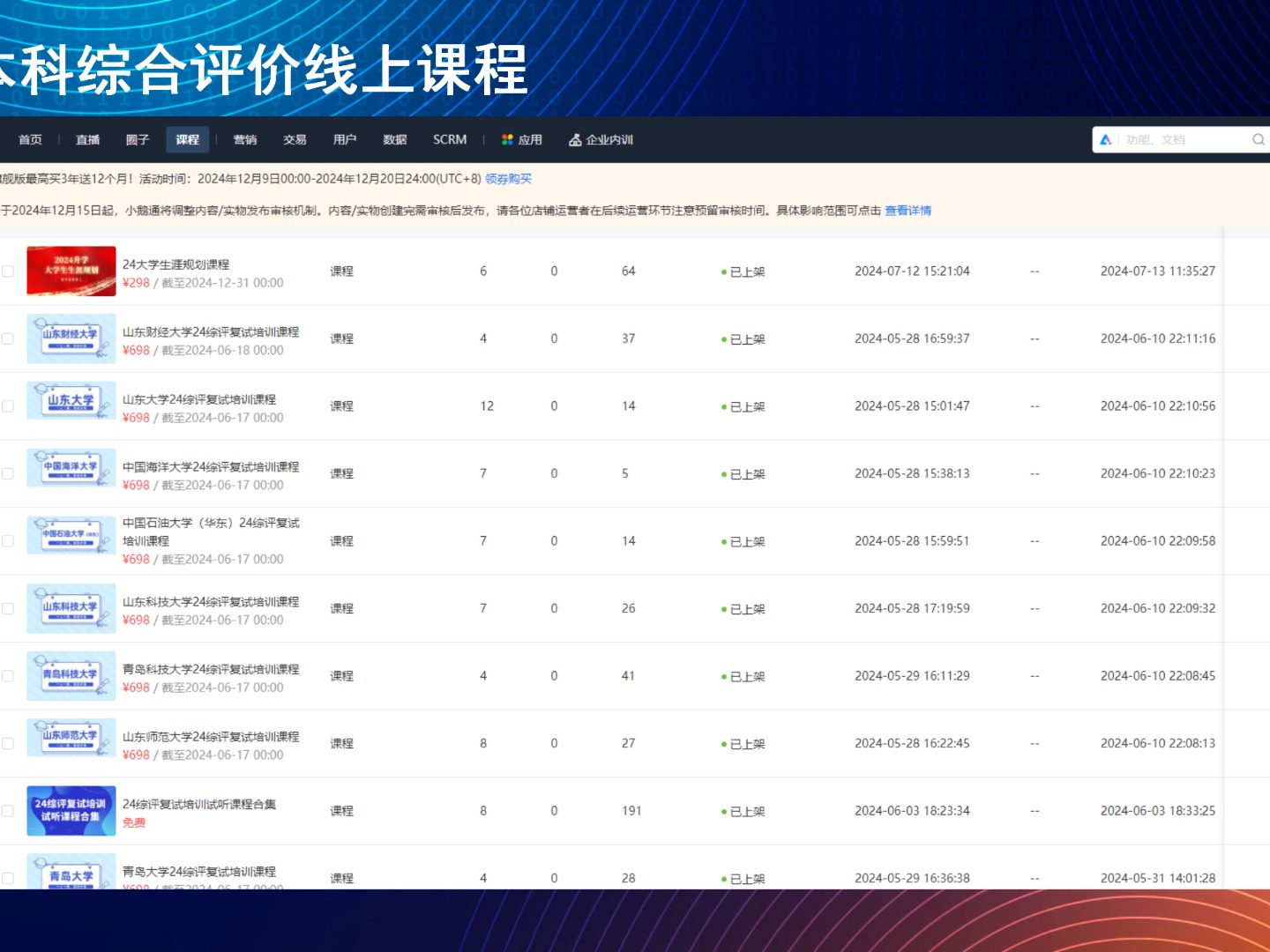Click the blue logo icon in search box
1270x952 pixels.
[x=1105, y=139]
